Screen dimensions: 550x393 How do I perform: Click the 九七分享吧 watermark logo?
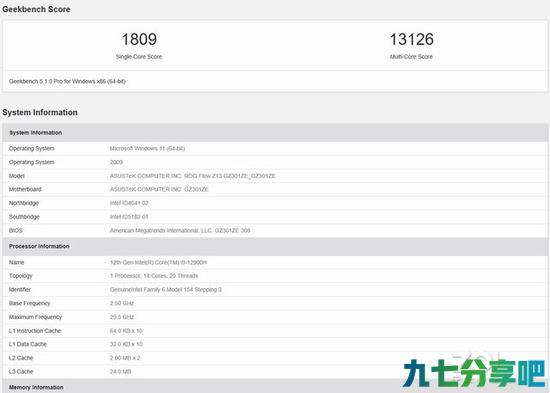click(475, 373)
